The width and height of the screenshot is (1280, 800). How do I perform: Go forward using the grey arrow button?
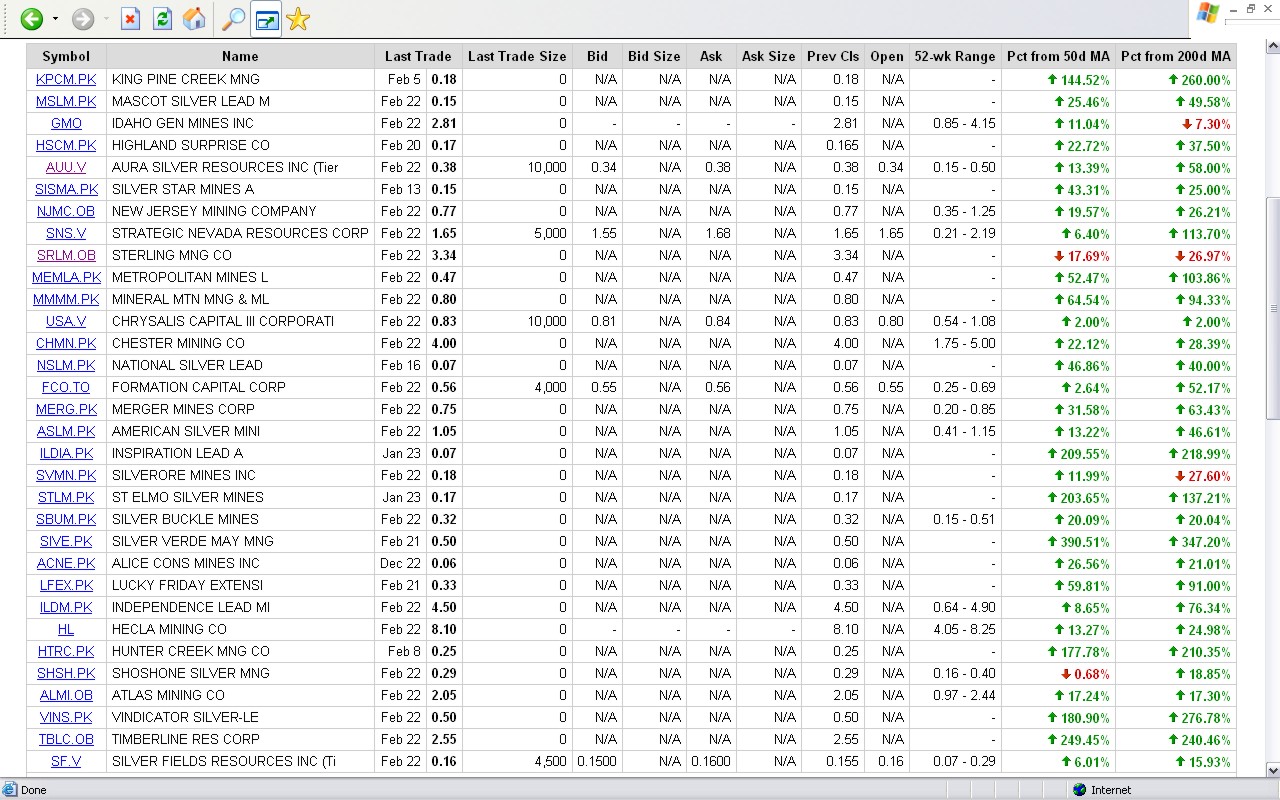pos(82,19)
